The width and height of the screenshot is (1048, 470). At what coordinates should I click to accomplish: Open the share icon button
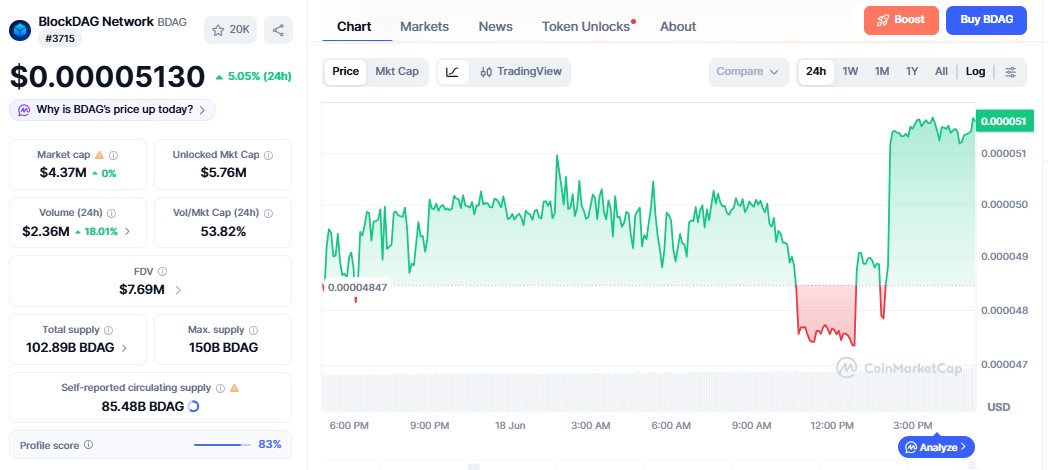[278, 30]
